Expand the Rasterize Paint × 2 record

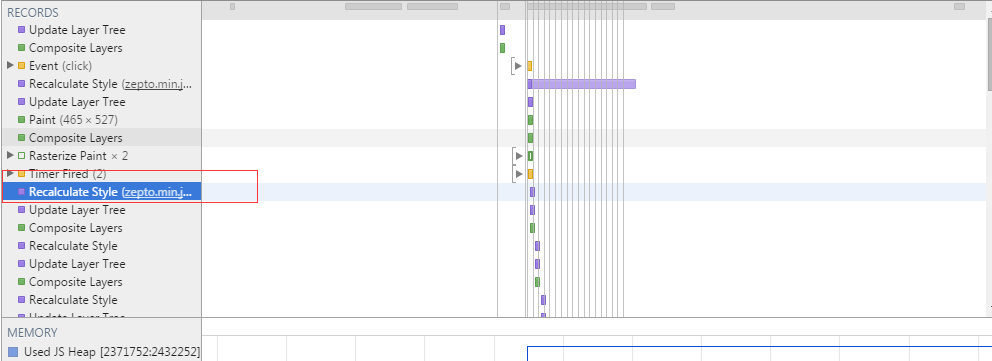(x=10, y=156)
